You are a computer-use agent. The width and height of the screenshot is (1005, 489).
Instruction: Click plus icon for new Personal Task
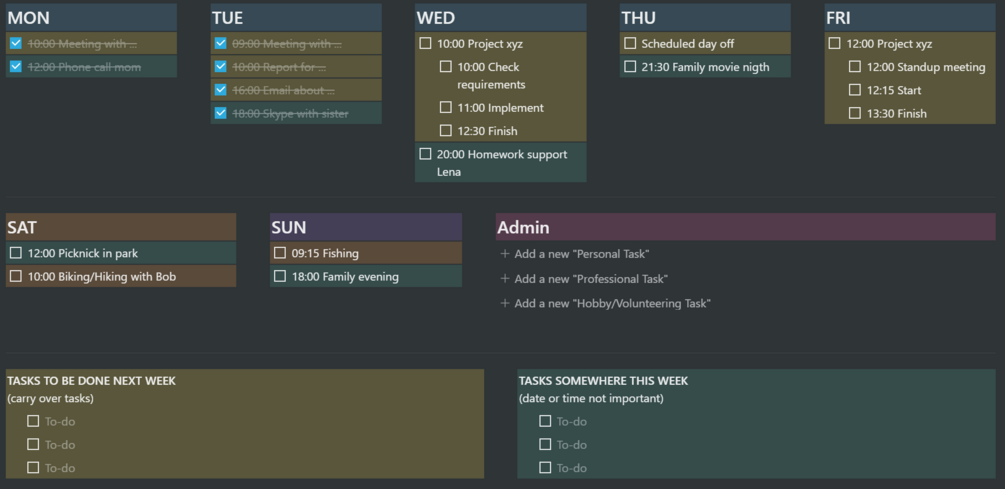[x=505, y=254]
